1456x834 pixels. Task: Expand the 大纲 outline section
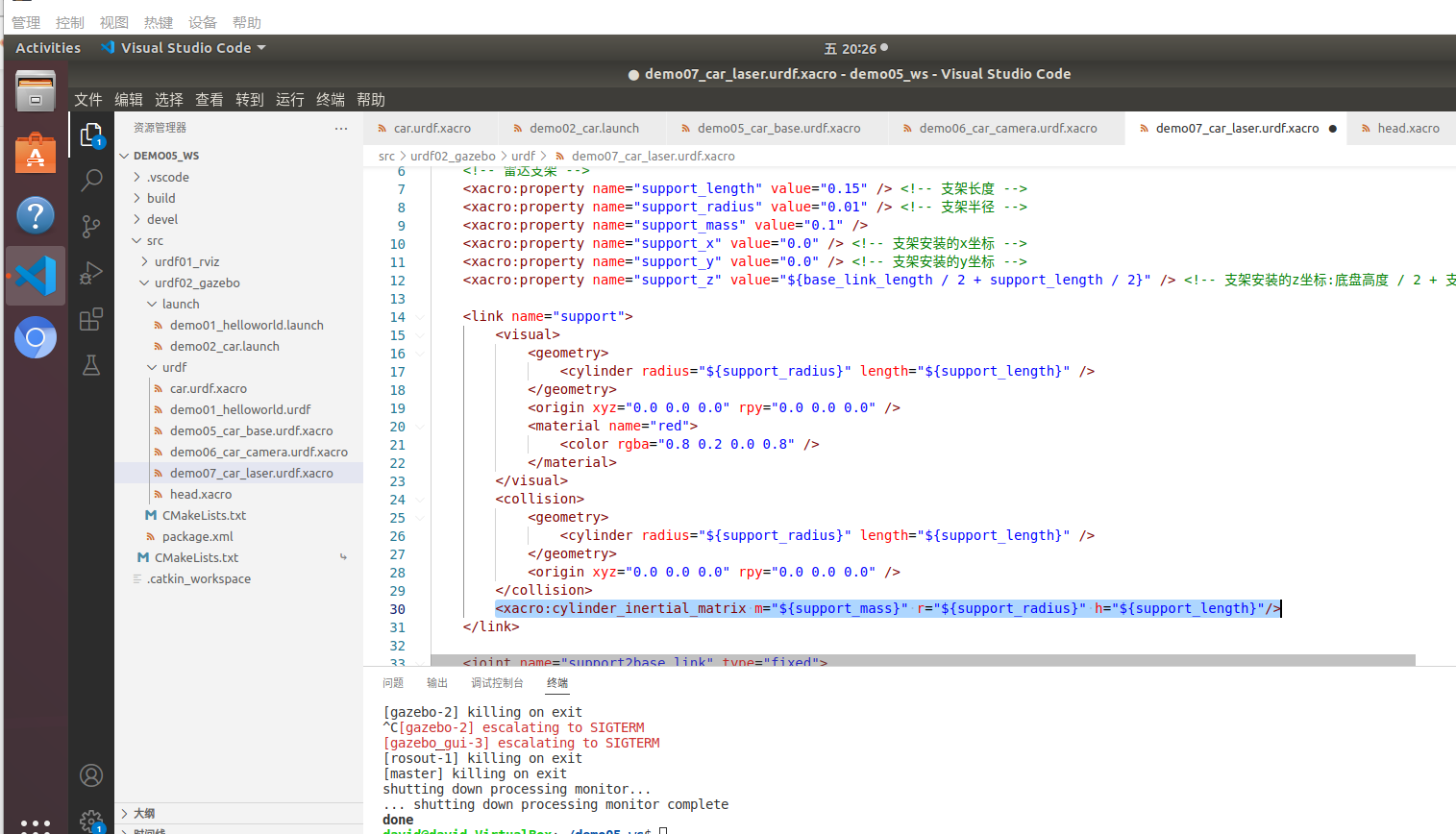pos(238,813)
